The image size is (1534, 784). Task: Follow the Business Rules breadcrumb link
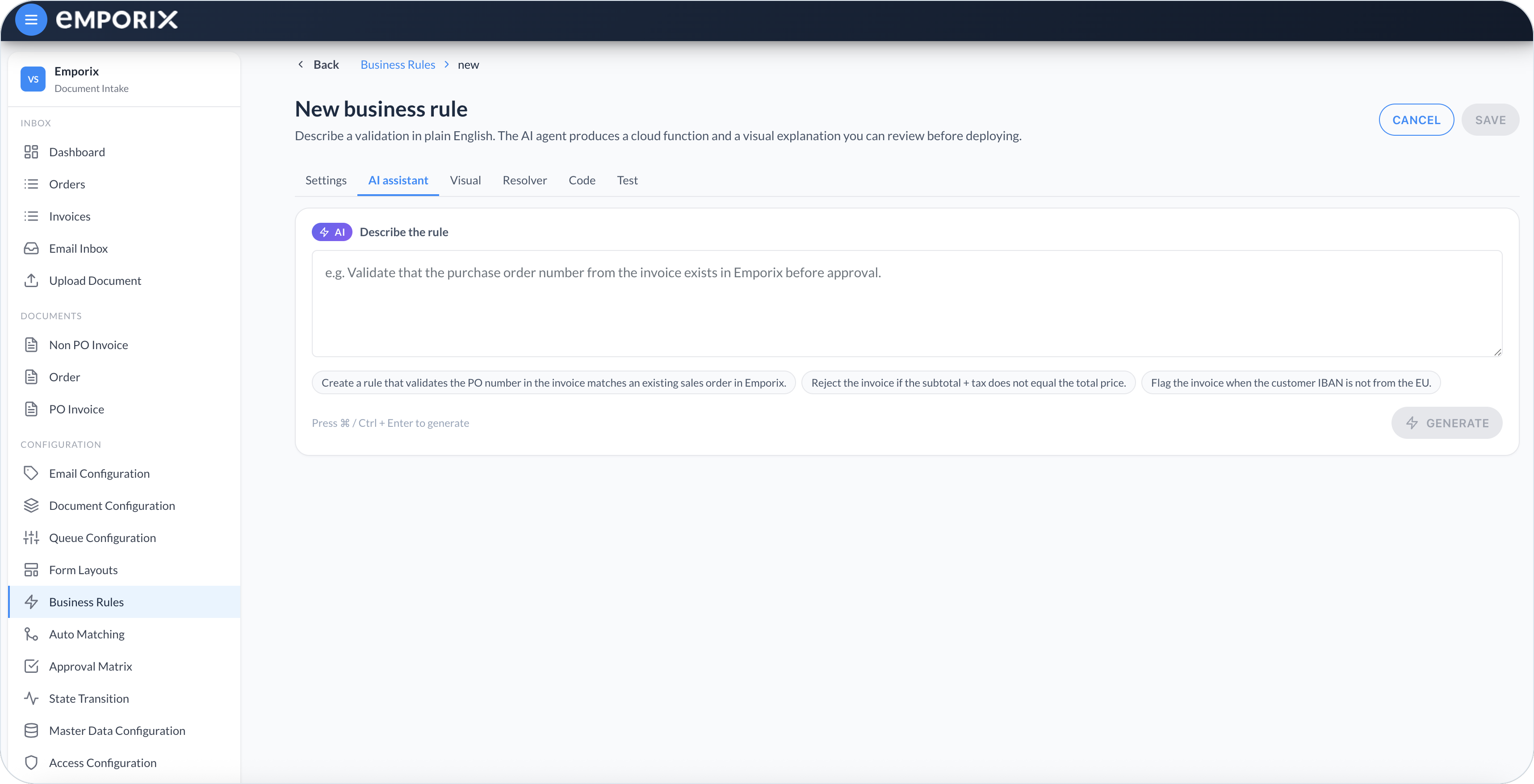(398, 64)
